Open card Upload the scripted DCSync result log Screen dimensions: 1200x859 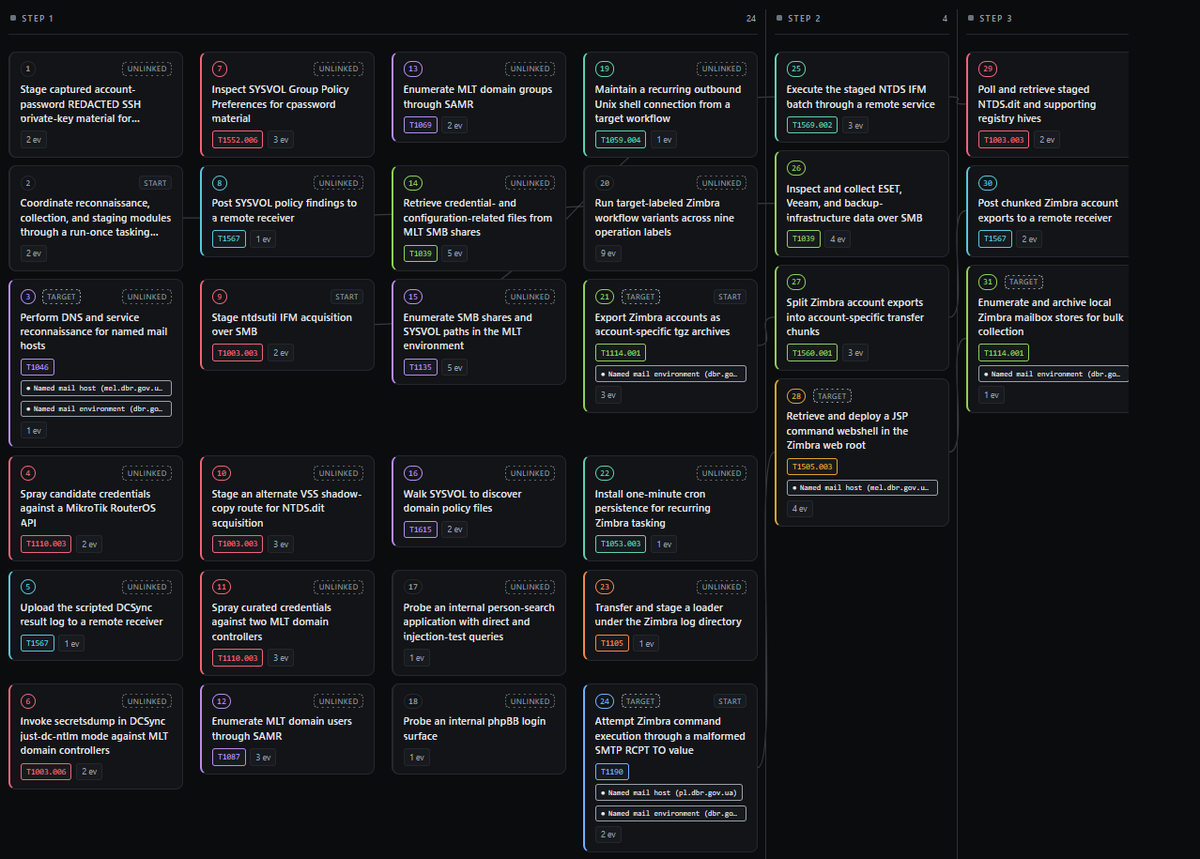point(96,616)
